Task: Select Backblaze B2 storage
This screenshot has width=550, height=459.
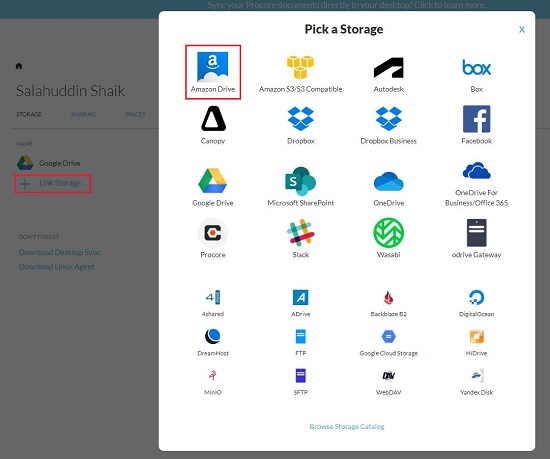Action: point(389,298)
